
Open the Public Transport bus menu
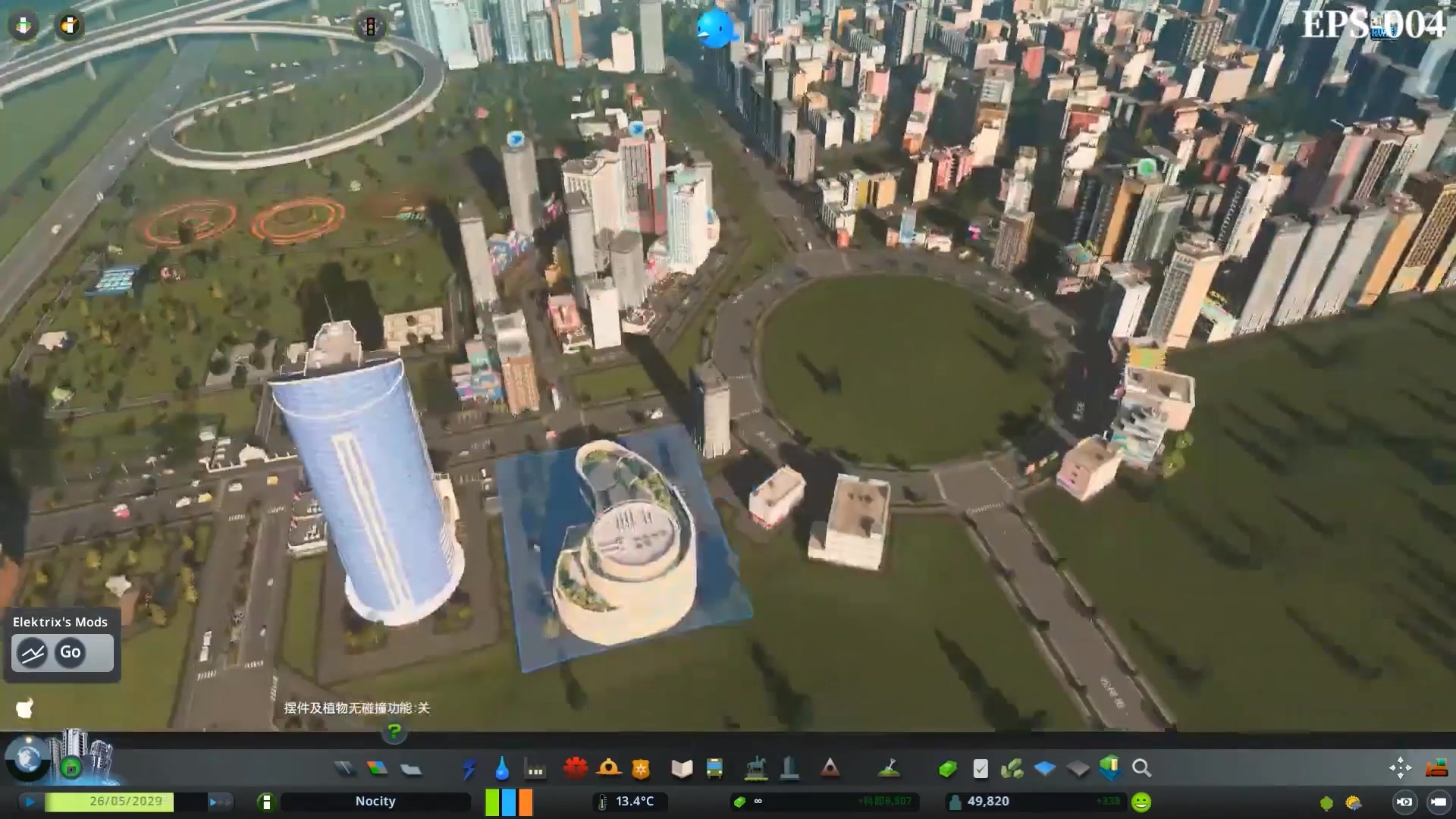click(714, 769)
